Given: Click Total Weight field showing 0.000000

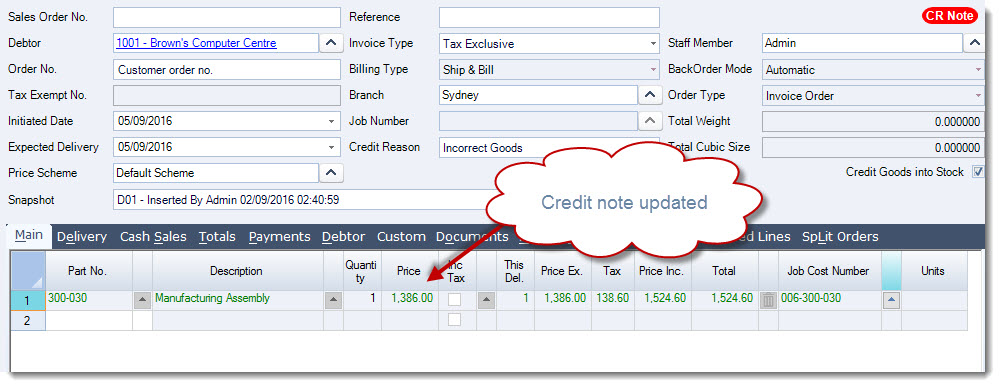Looking at the screenshot, I should pos(873,121).
